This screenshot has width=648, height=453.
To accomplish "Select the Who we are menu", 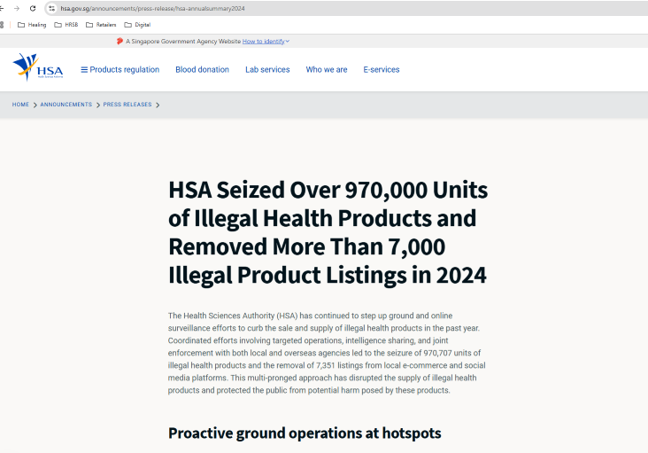I will coord(326,70).
